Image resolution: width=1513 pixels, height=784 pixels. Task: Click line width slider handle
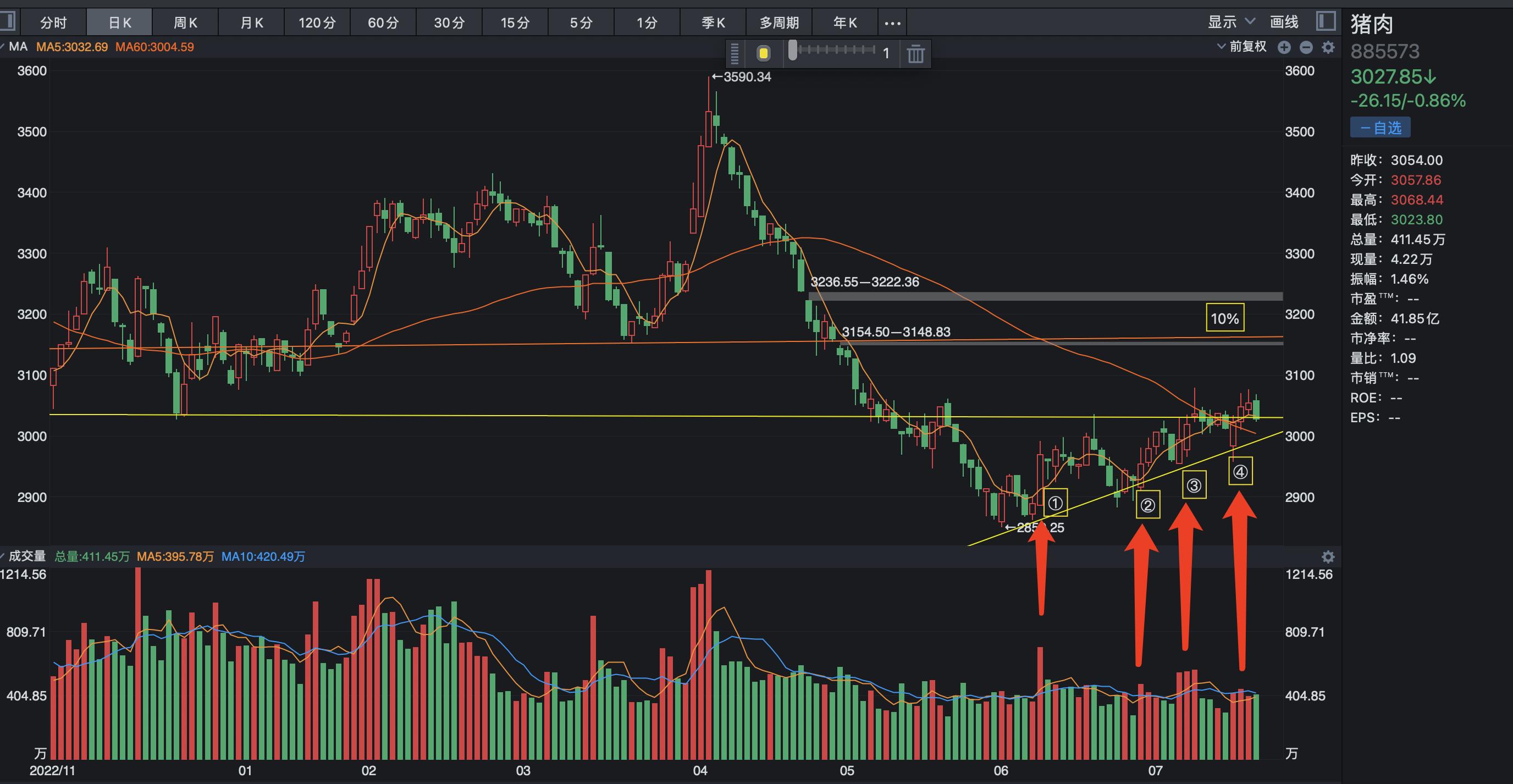[x=793, y=51]
